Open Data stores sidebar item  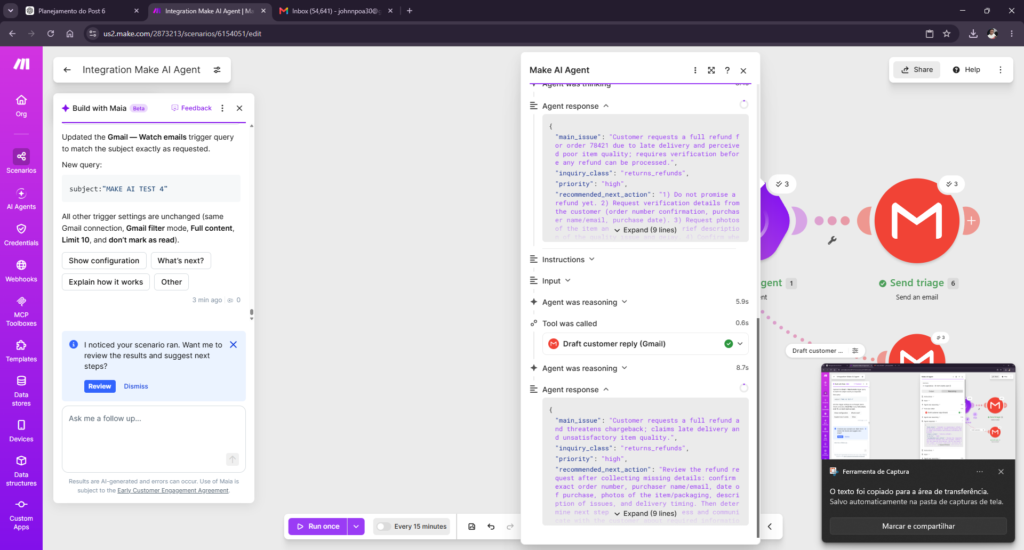[21, 390]
